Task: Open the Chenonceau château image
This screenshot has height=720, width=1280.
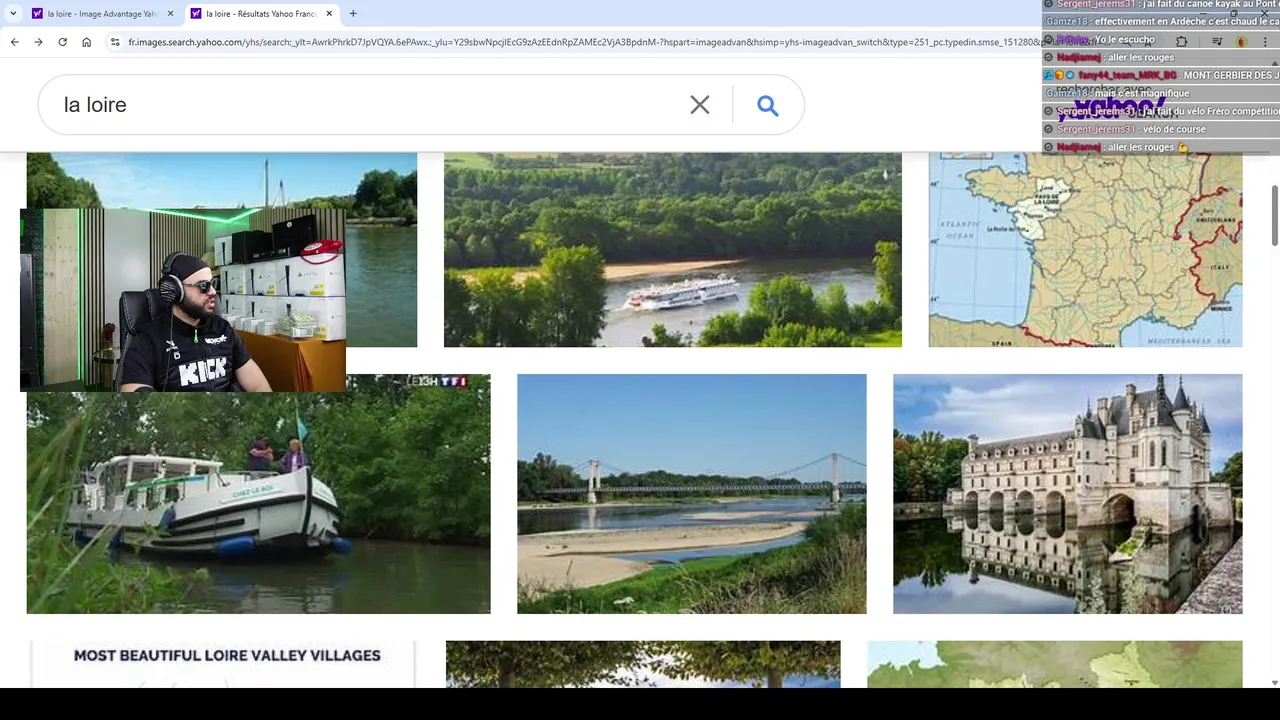Action: 1067,494
